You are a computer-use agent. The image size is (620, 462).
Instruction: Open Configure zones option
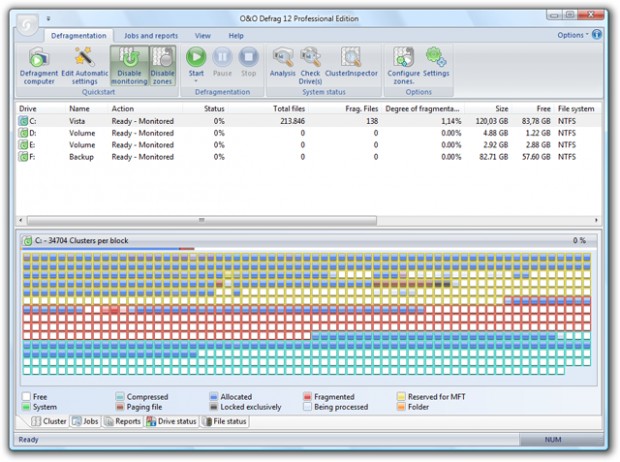click(x=403, y=66)
